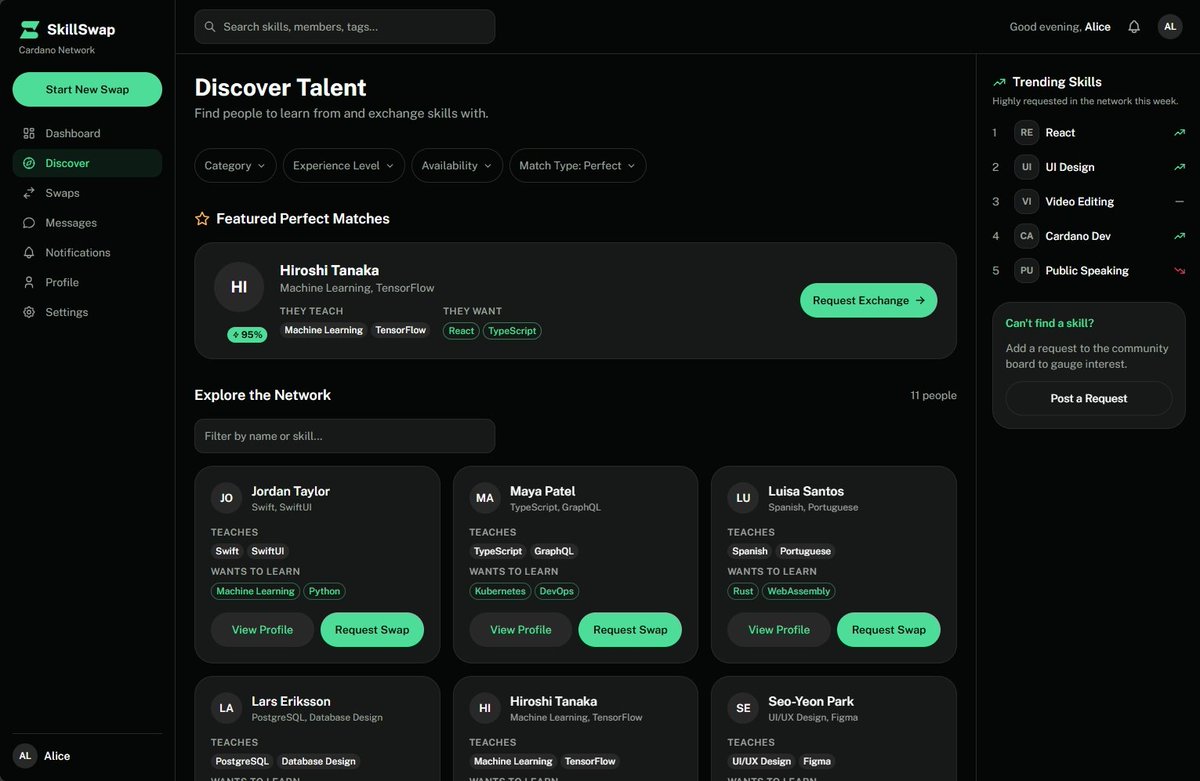1200x781 pixels.
Task: Click the SE avatar on Seo-Yeon Park card
Action: (744, 708)
